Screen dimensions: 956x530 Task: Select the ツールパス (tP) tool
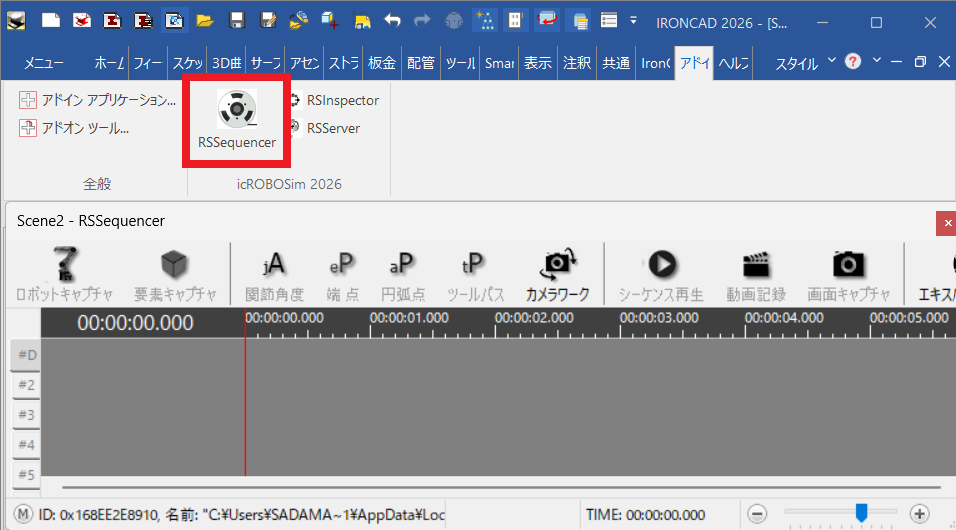tap(475, 276)
